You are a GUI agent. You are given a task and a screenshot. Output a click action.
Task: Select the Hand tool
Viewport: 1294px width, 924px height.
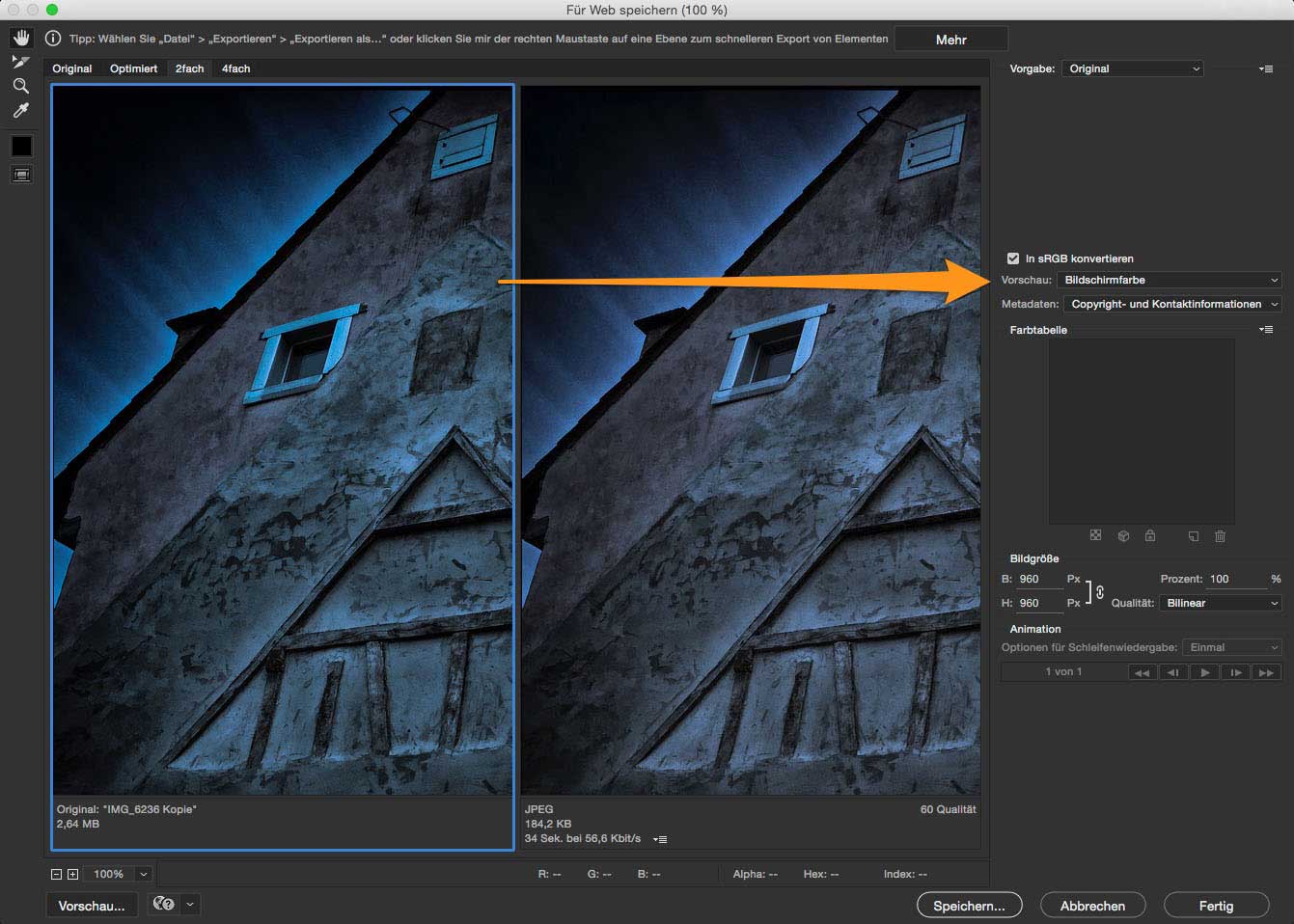(21, 39)
